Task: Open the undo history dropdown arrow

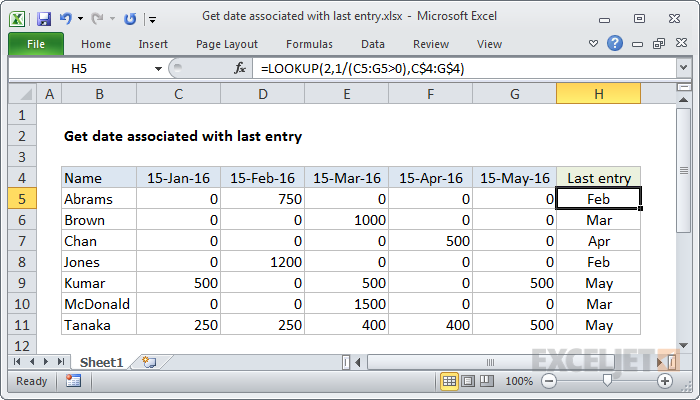Action: click(x=80, y=19)
